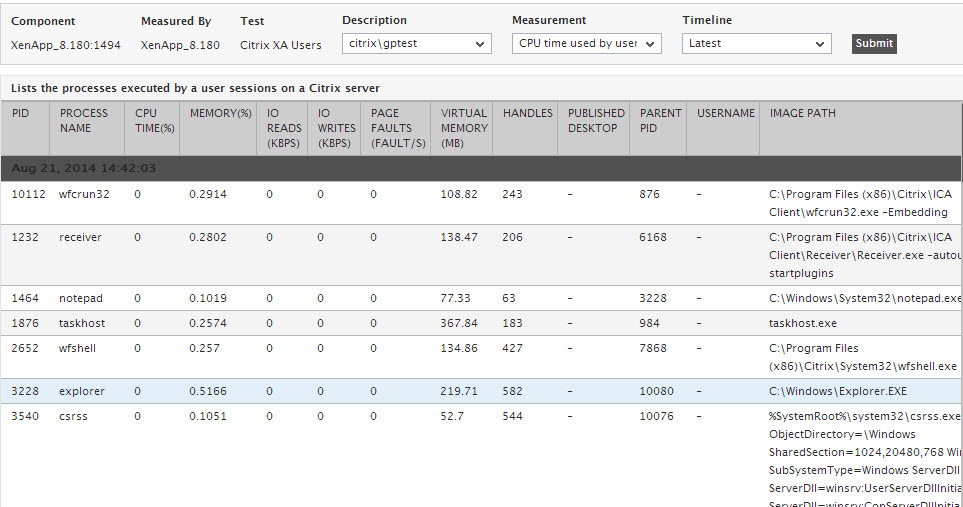963x507 pixels.
Task: Click handles value 582 for explorer
Action: [x=512, y=391]
